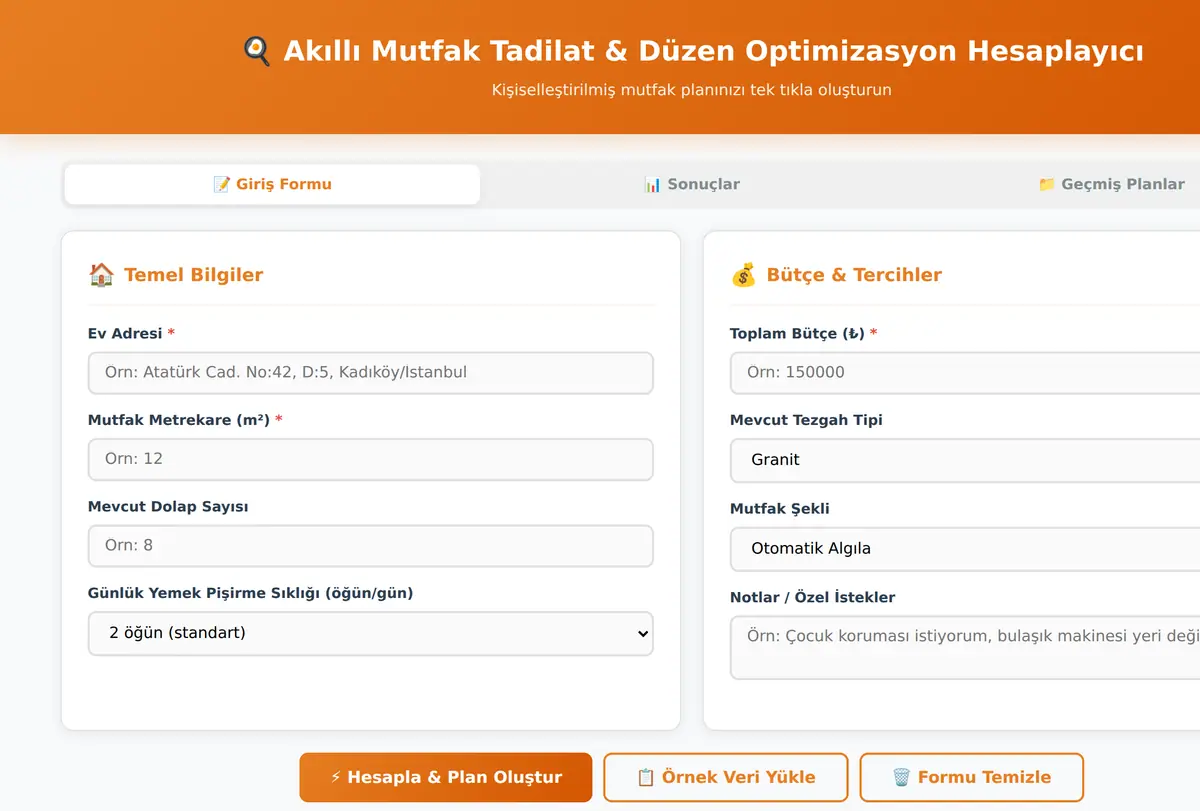Click the Toplam Bütçe input field
1200x811 pixels.
click(965, 372)
